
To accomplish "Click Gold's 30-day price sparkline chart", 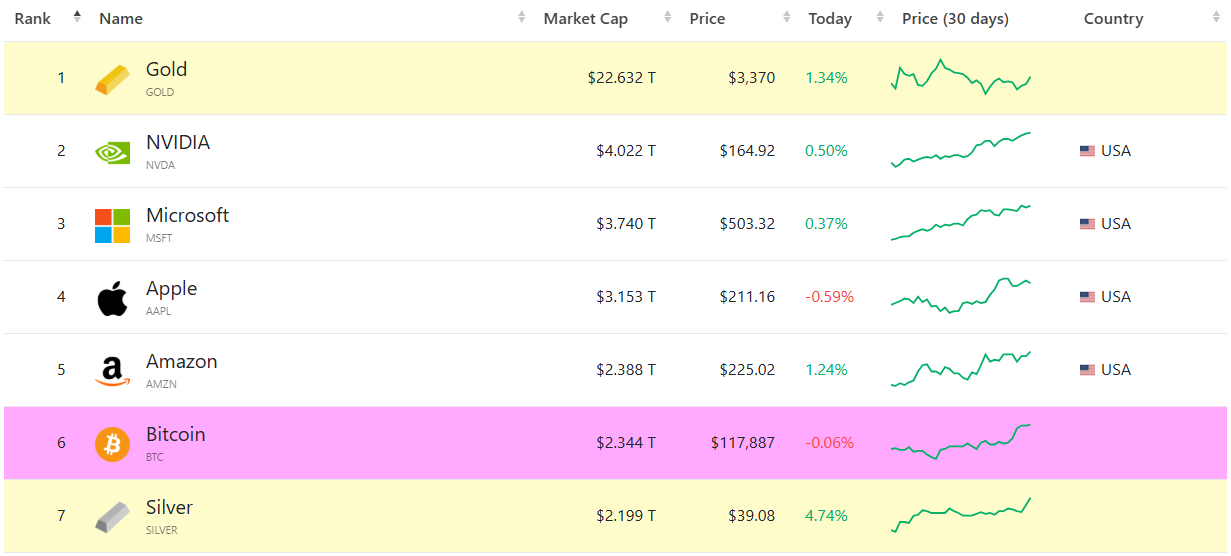I will 960,77.
